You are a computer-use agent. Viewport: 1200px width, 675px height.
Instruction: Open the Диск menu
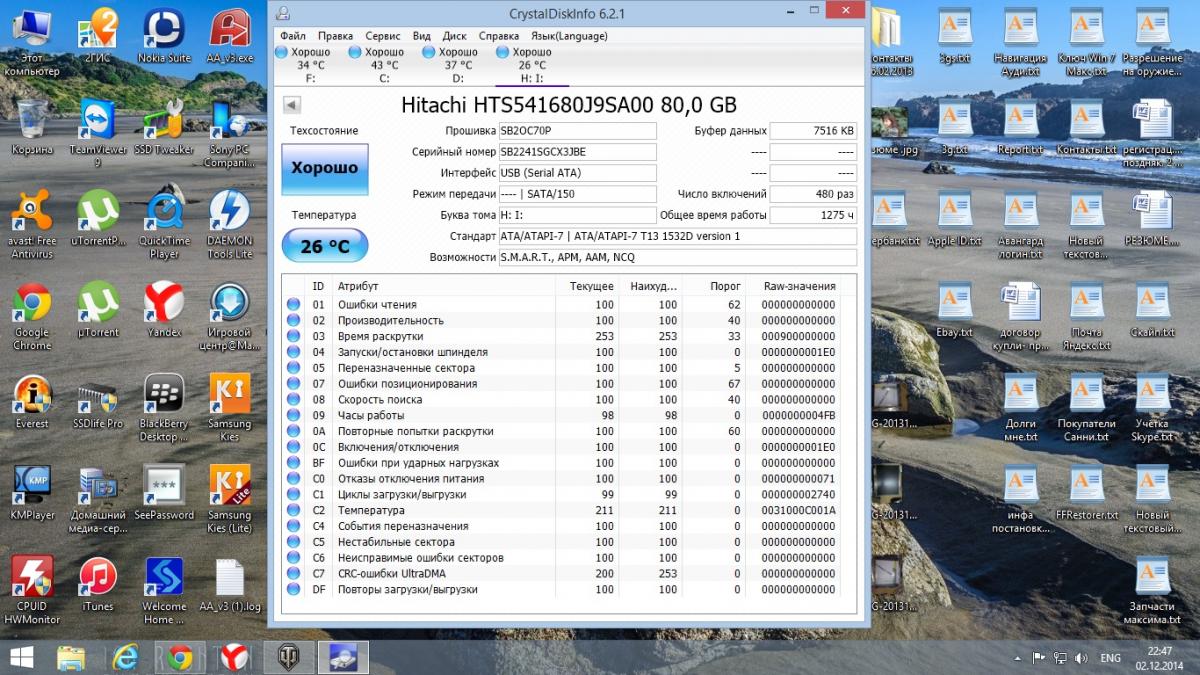click(454, 36)
